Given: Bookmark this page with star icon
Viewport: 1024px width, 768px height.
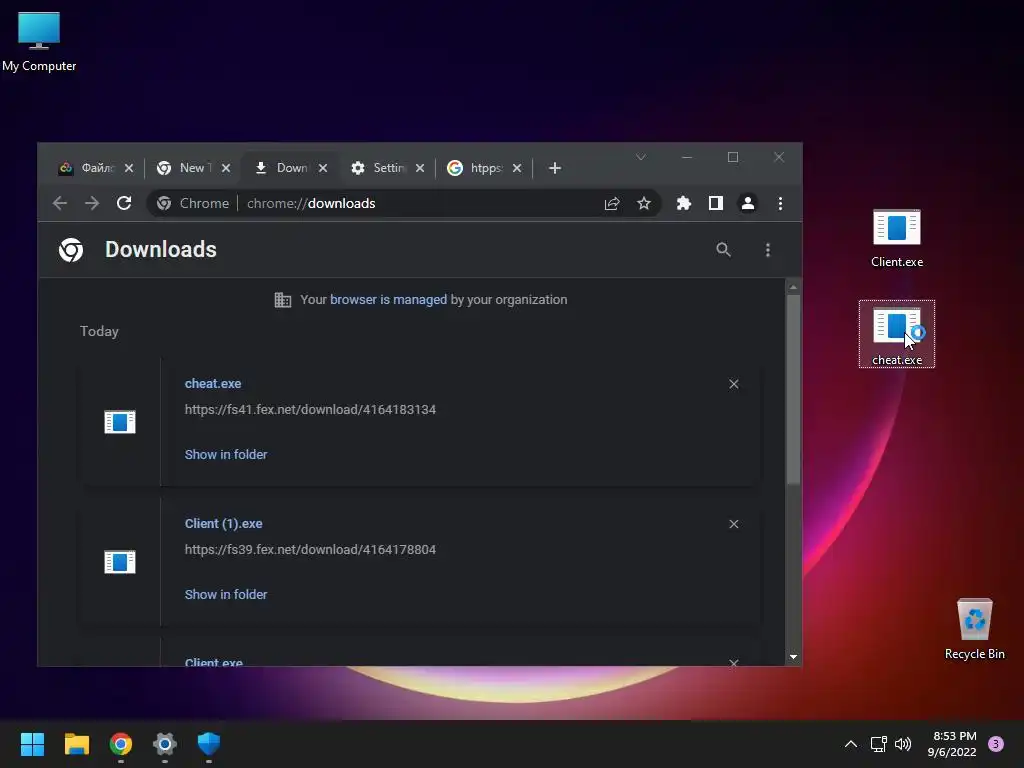Looking at the screenshot, I should 644,203.
